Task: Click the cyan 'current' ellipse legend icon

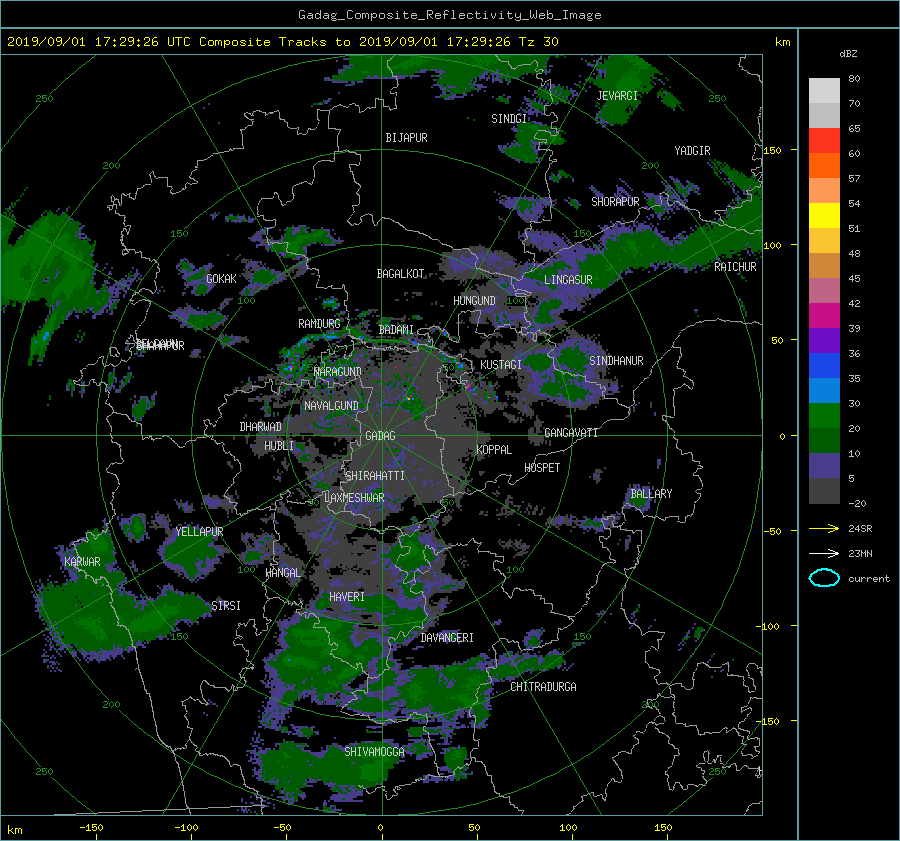Action: pyautogui.click(x=824, y=578)
